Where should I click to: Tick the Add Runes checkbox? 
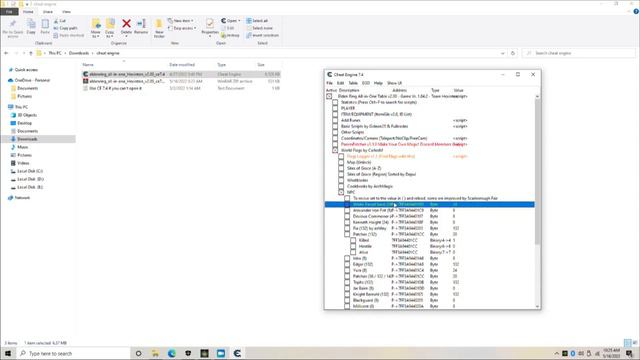tap(335, 120)
